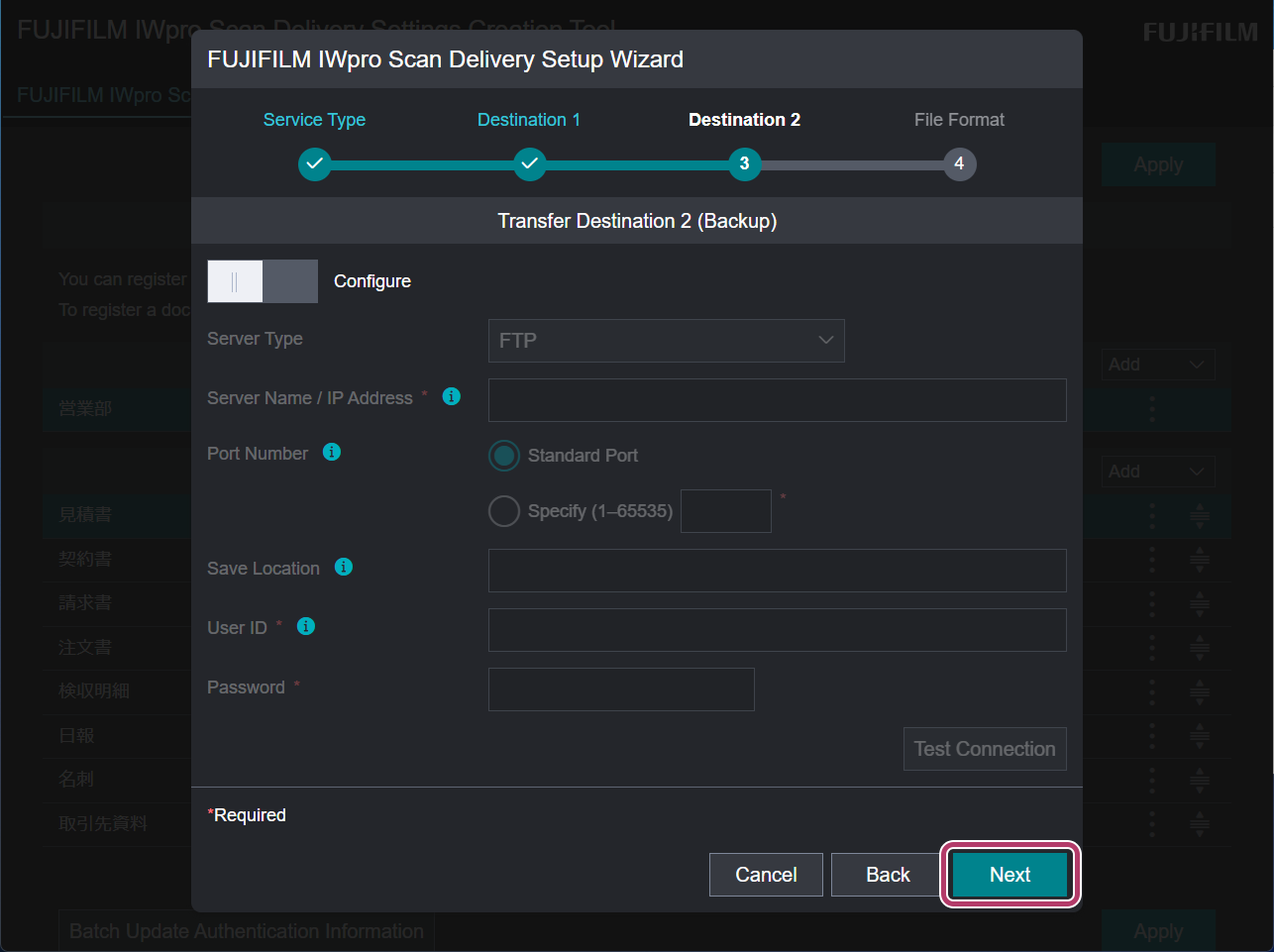Select the Standard Port radio button
1274x952 pixels.
click(x=504, y=456)
